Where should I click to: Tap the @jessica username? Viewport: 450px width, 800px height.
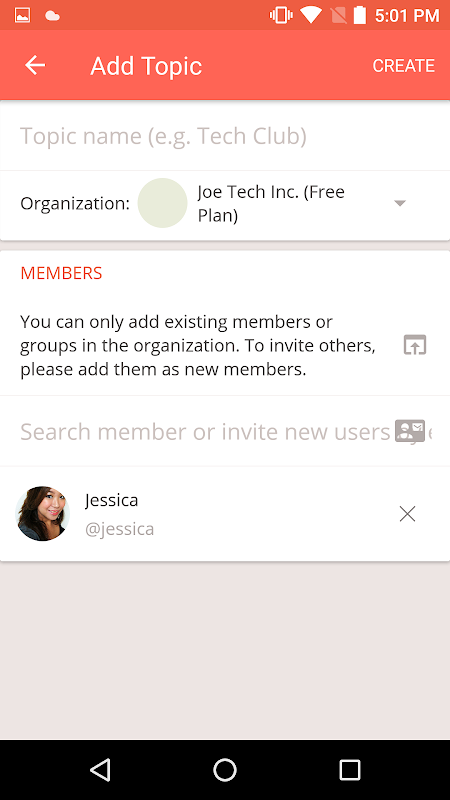pos(119,529)
